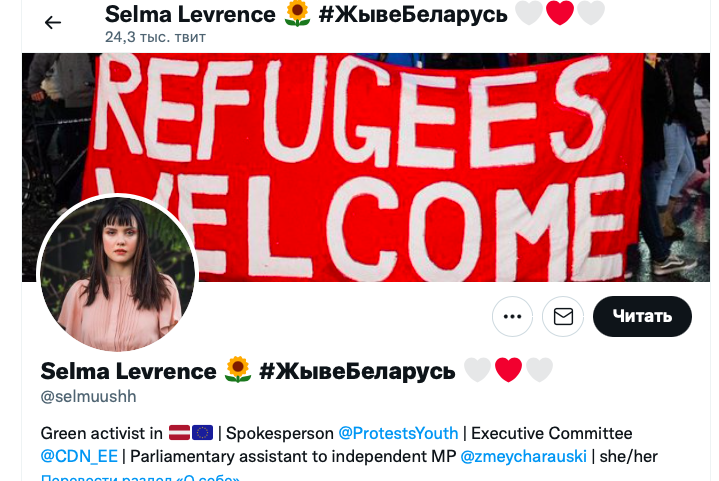Click the sunflower emoji in the header title

click(297, 13)
